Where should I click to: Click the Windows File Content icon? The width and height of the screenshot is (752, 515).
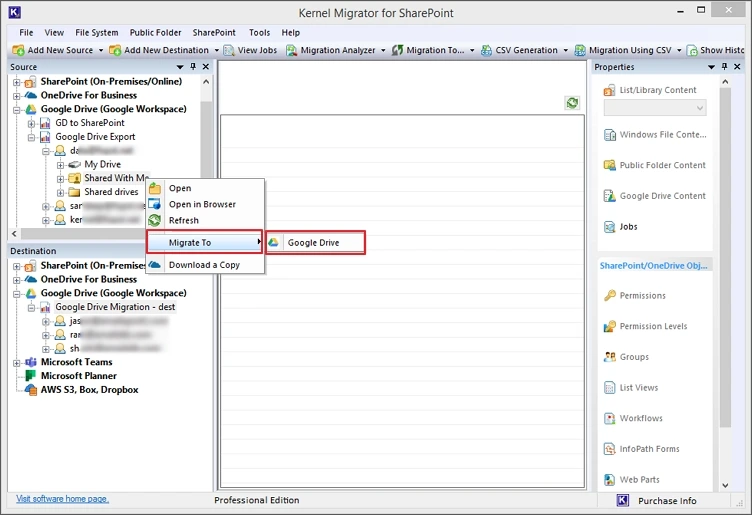point(609,135)
